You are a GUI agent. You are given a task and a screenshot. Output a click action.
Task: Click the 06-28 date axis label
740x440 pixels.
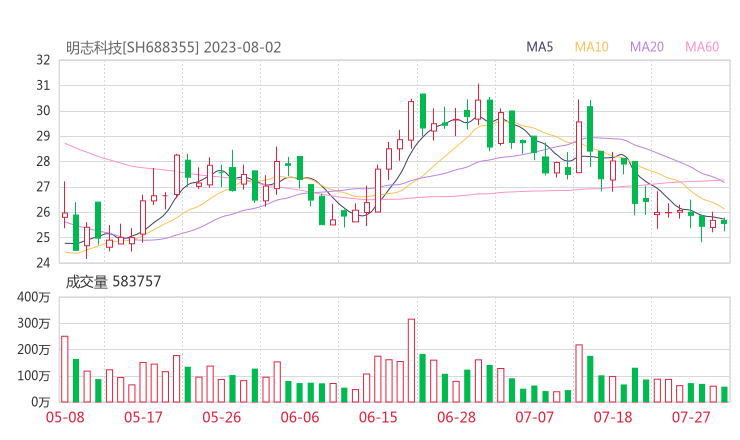click(x=456, y=417)
